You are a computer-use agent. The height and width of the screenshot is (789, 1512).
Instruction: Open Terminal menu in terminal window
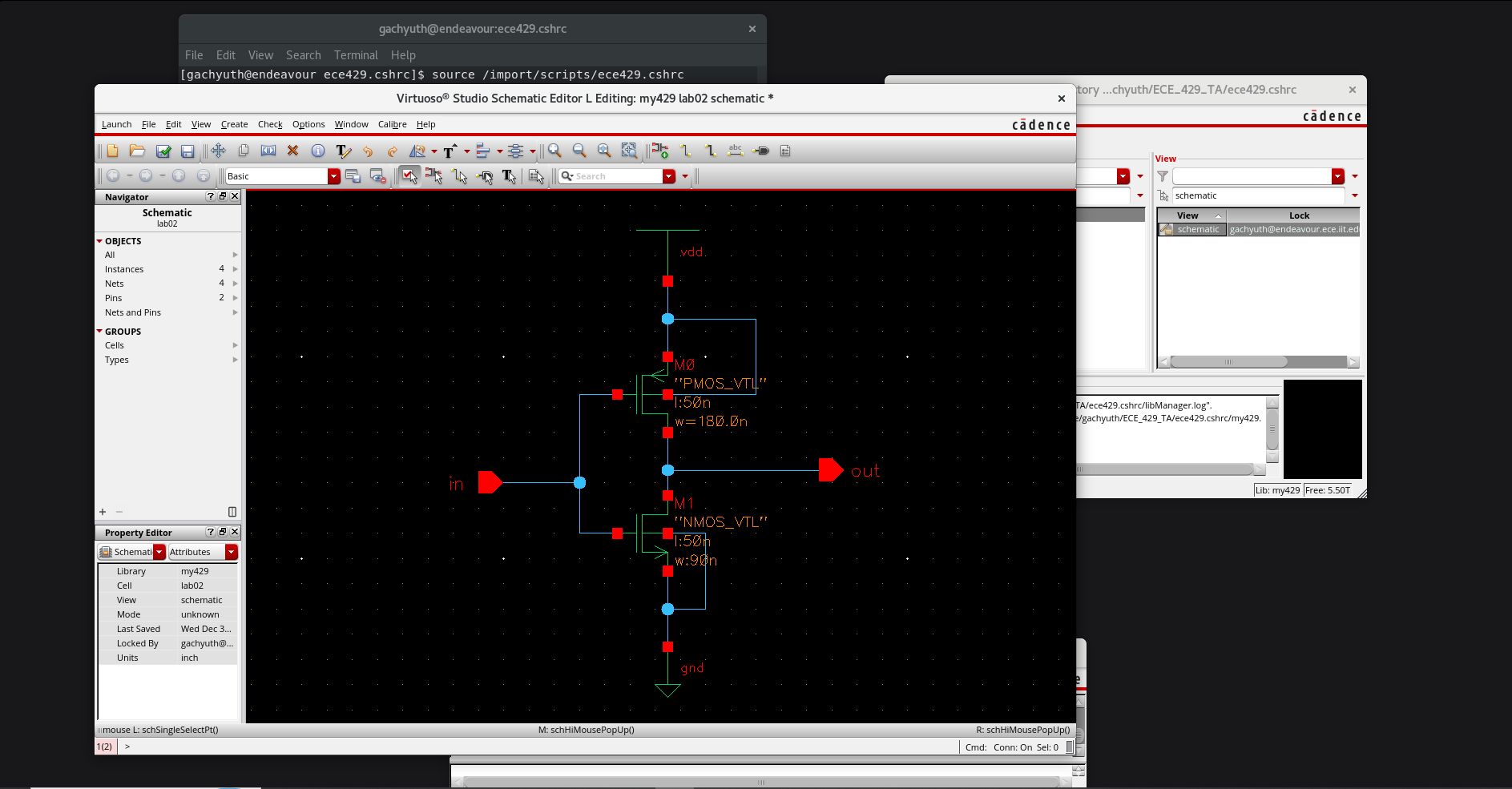point(356,55)
